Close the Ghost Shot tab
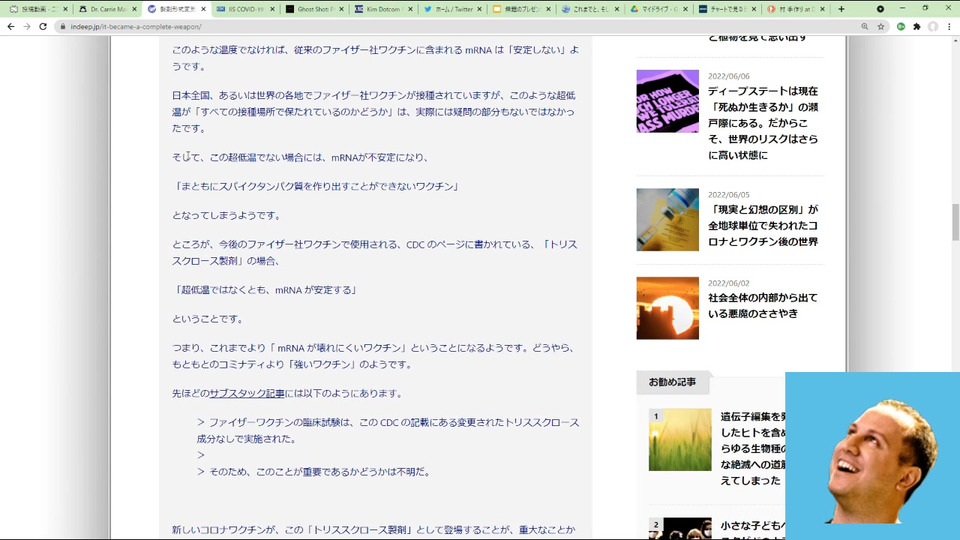This screenshot has height=540, width=960. tap(342, 9)
